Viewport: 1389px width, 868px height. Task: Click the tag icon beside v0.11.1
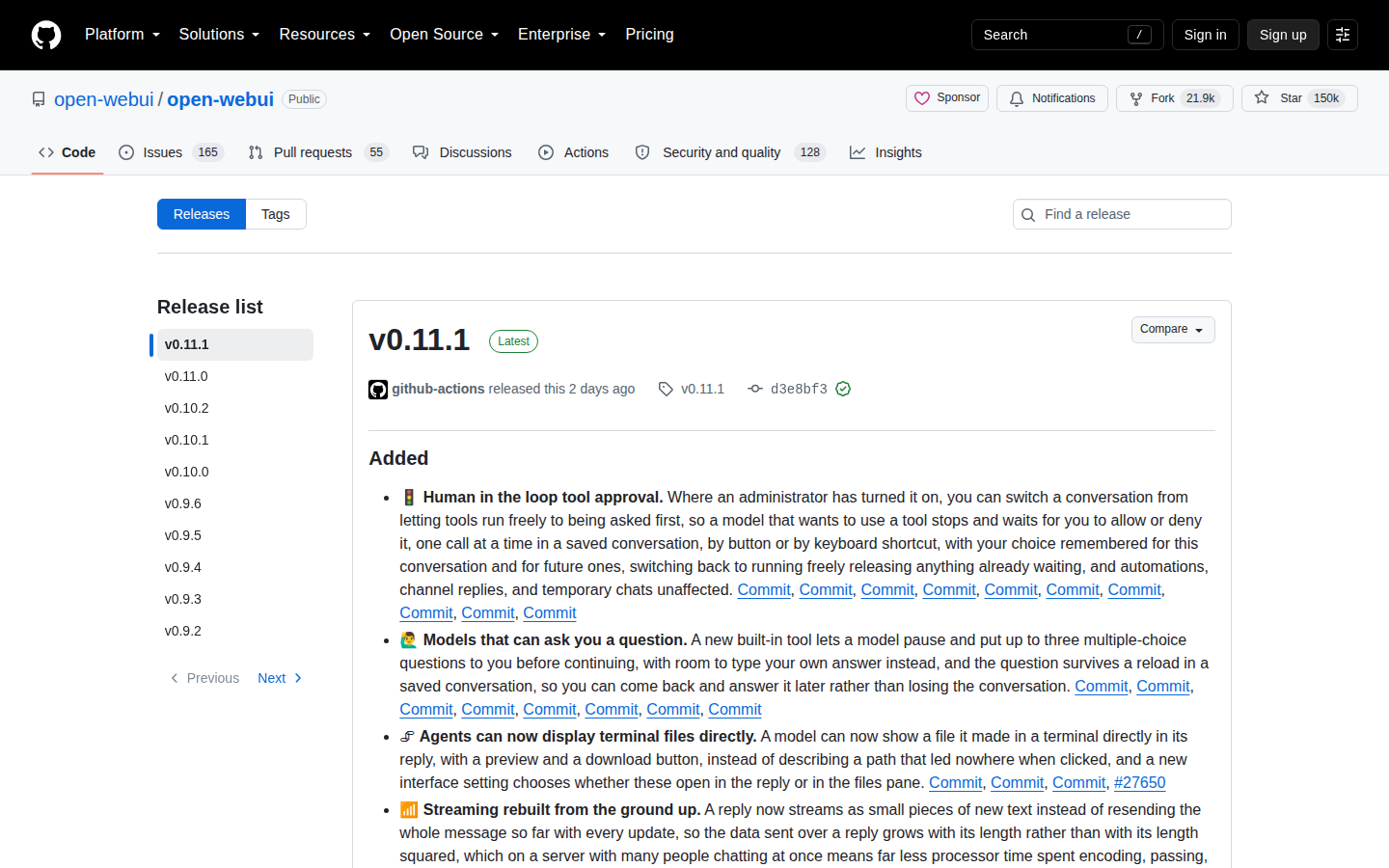[x=666, y=389]
